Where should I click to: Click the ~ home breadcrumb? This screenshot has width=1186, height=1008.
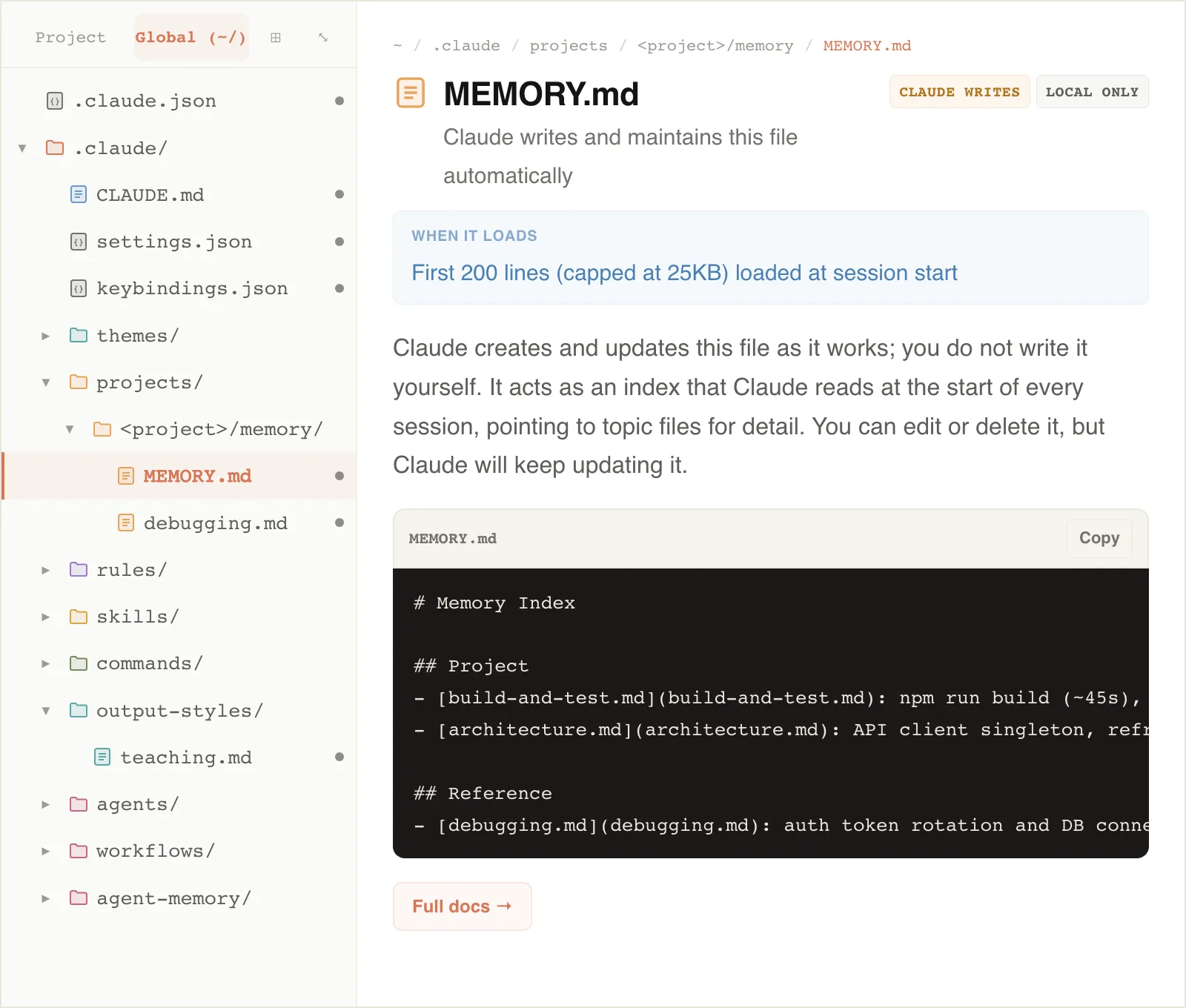398,46
